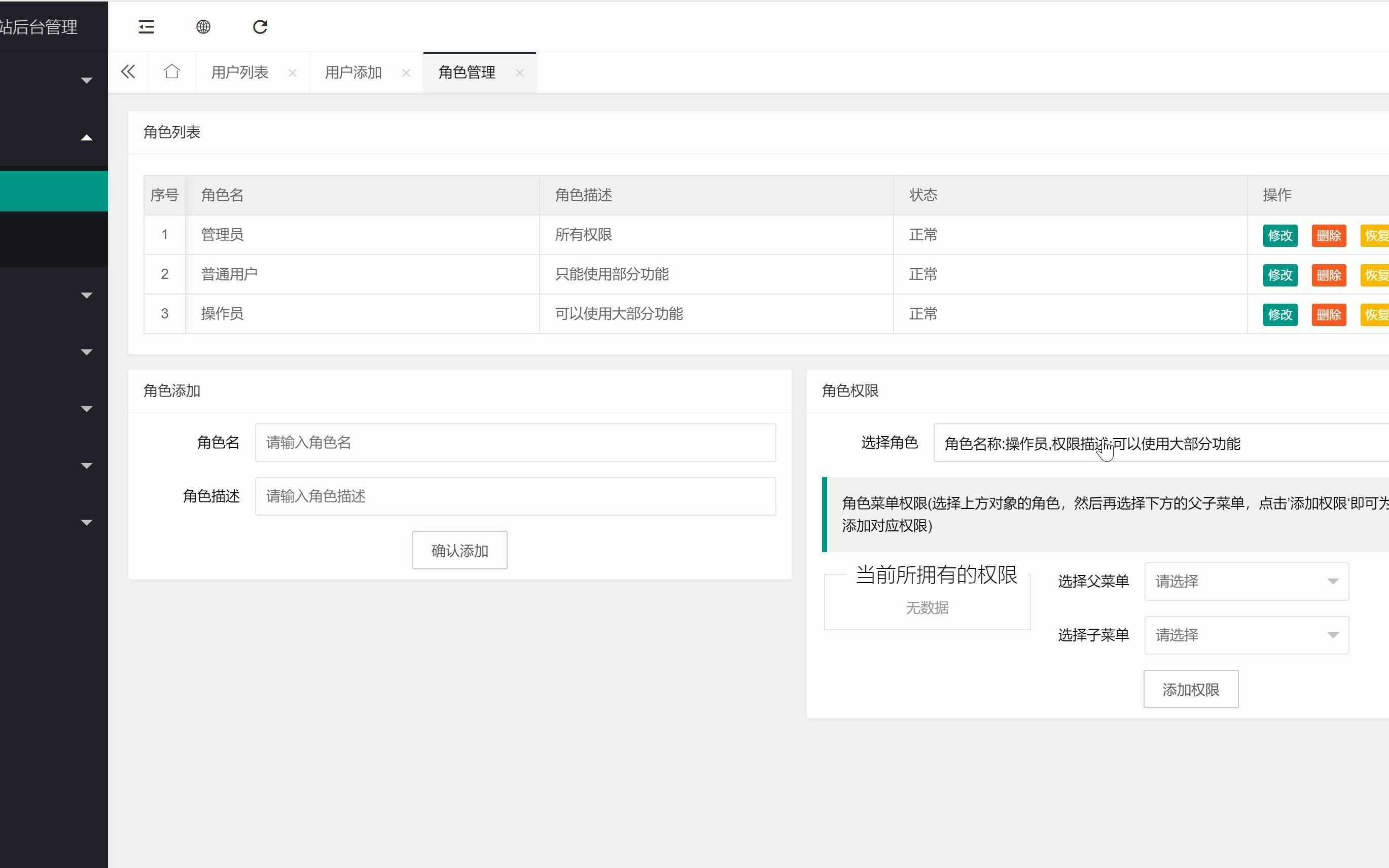Click the 序号 column header
This screenshot has width=1389, height=868.
point(165,195)
